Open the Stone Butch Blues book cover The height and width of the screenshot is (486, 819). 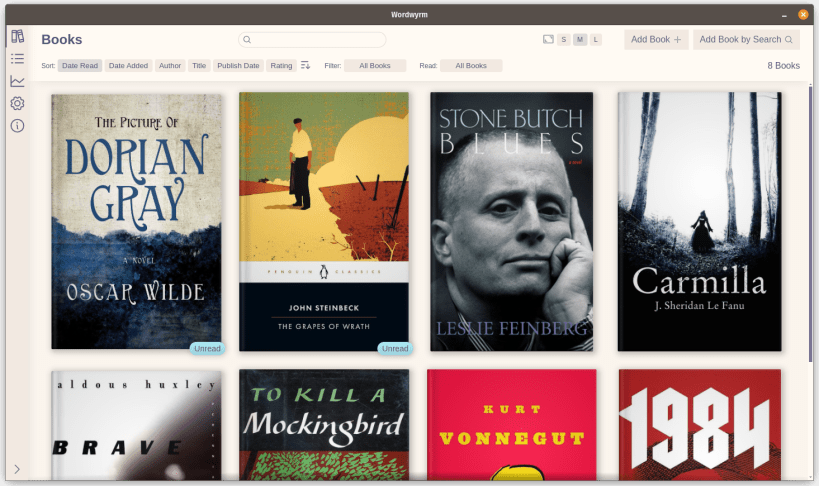click(511, 222)
